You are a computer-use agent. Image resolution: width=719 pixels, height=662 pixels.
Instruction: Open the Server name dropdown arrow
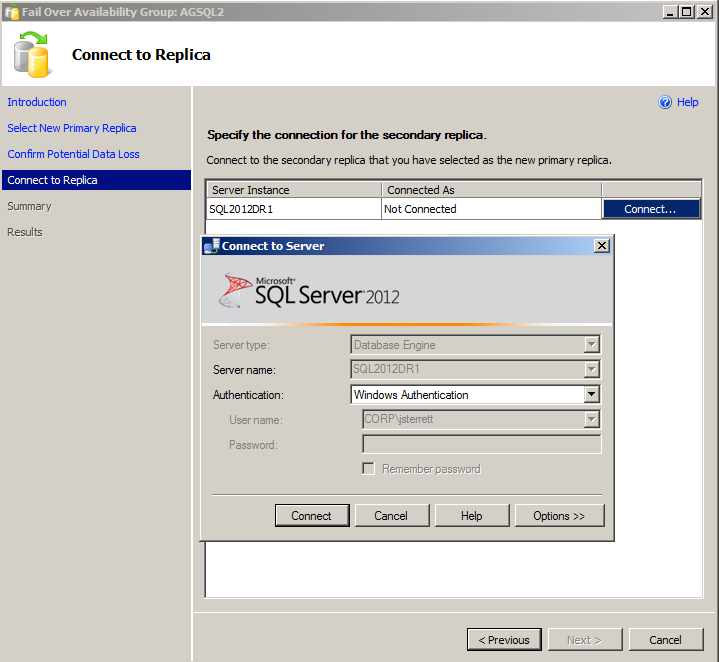(592, 370)
